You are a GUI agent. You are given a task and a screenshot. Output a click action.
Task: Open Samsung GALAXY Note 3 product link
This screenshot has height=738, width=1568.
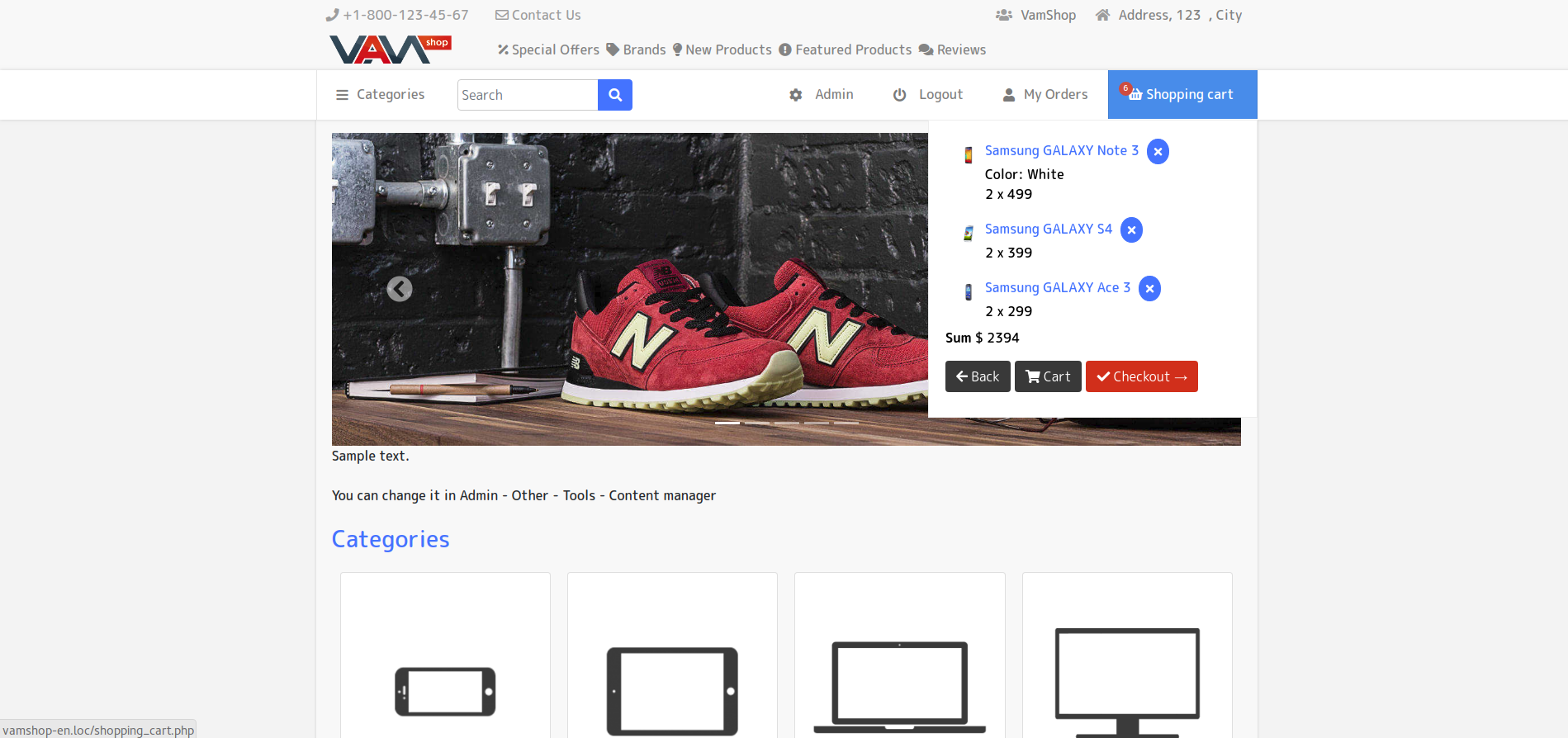point(1061,150)
